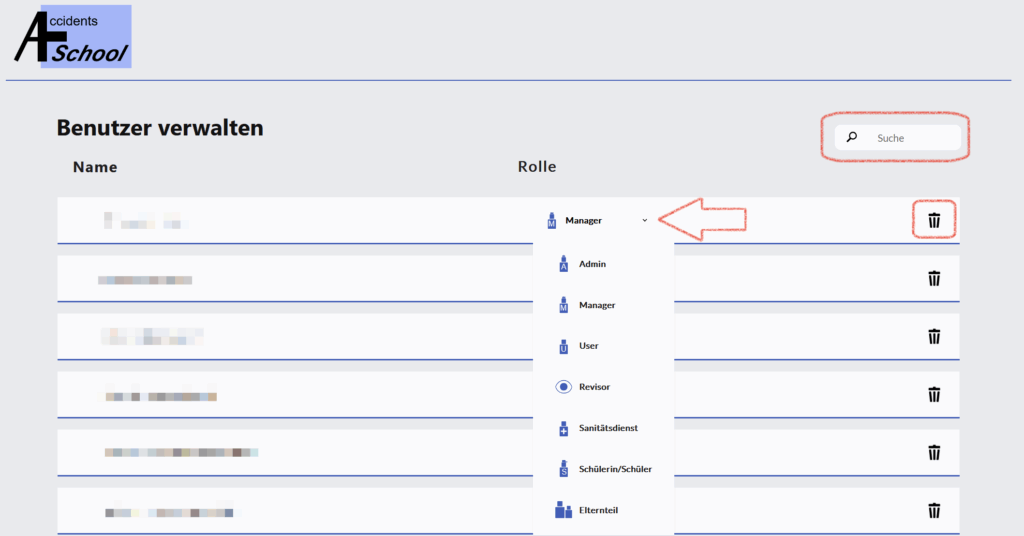Viewport: 1024px width, 536px height.
Task: Pick the Revisor role option
Action: (594, 387)
